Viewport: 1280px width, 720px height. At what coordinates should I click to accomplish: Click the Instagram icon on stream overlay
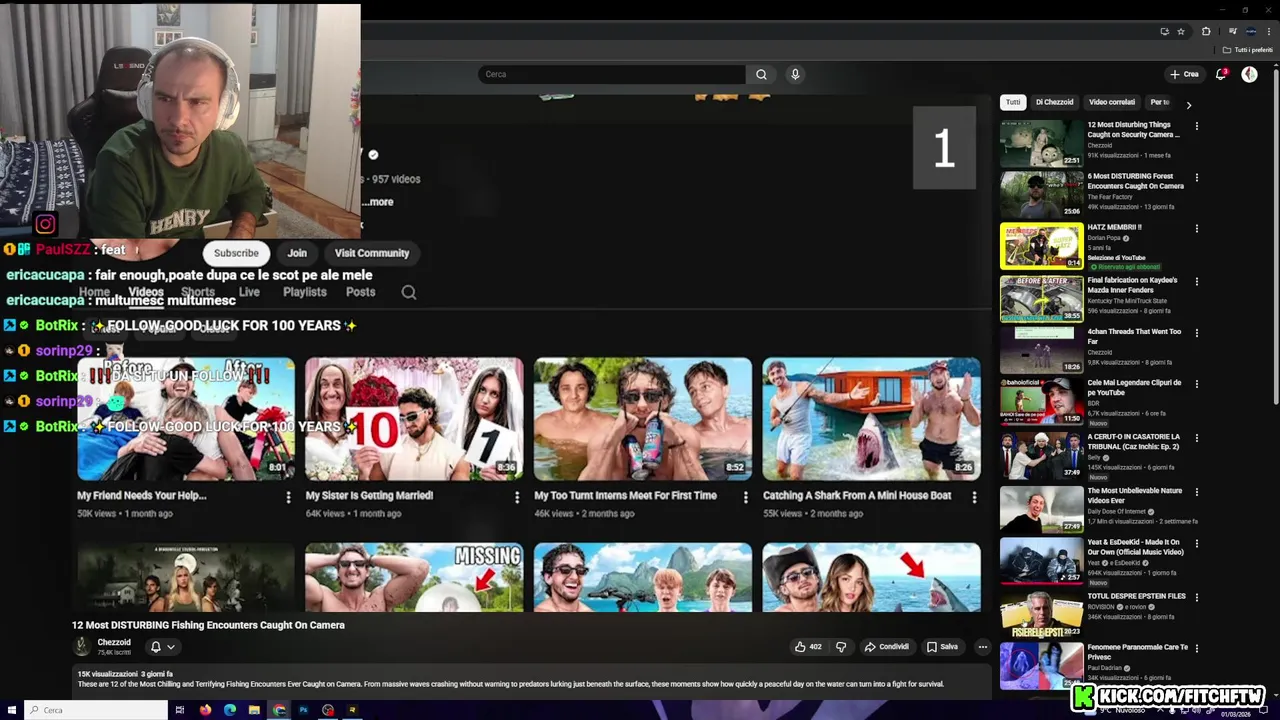pos(45,224)
